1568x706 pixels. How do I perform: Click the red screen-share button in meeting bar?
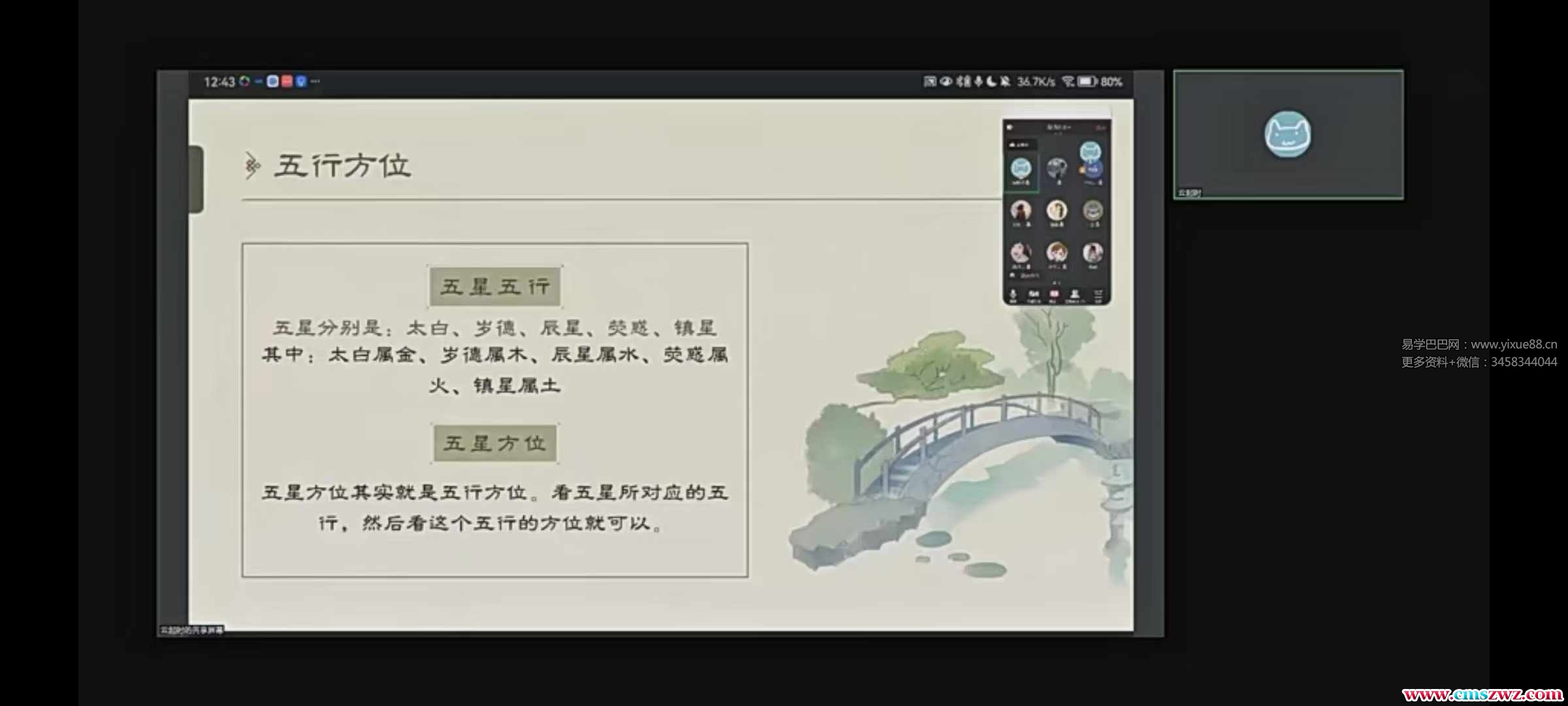click(x=1054, y=295)
